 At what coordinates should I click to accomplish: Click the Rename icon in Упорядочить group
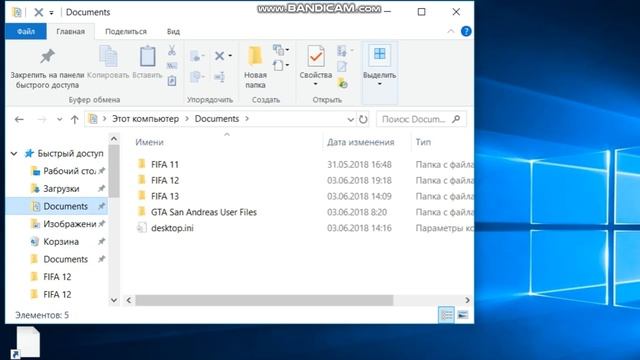220,76
